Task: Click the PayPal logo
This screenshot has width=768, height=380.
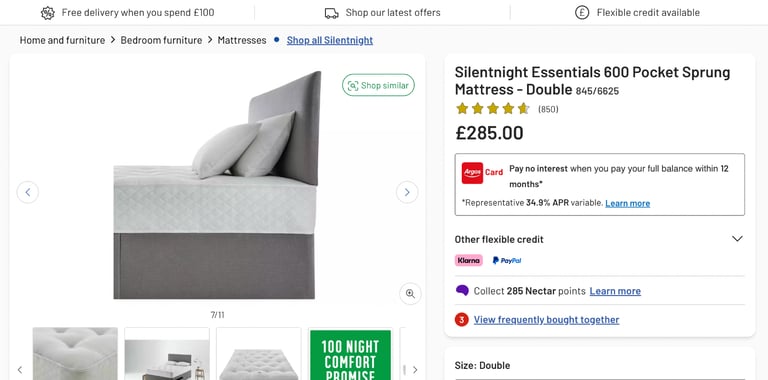Action: [x=506, y=261]
